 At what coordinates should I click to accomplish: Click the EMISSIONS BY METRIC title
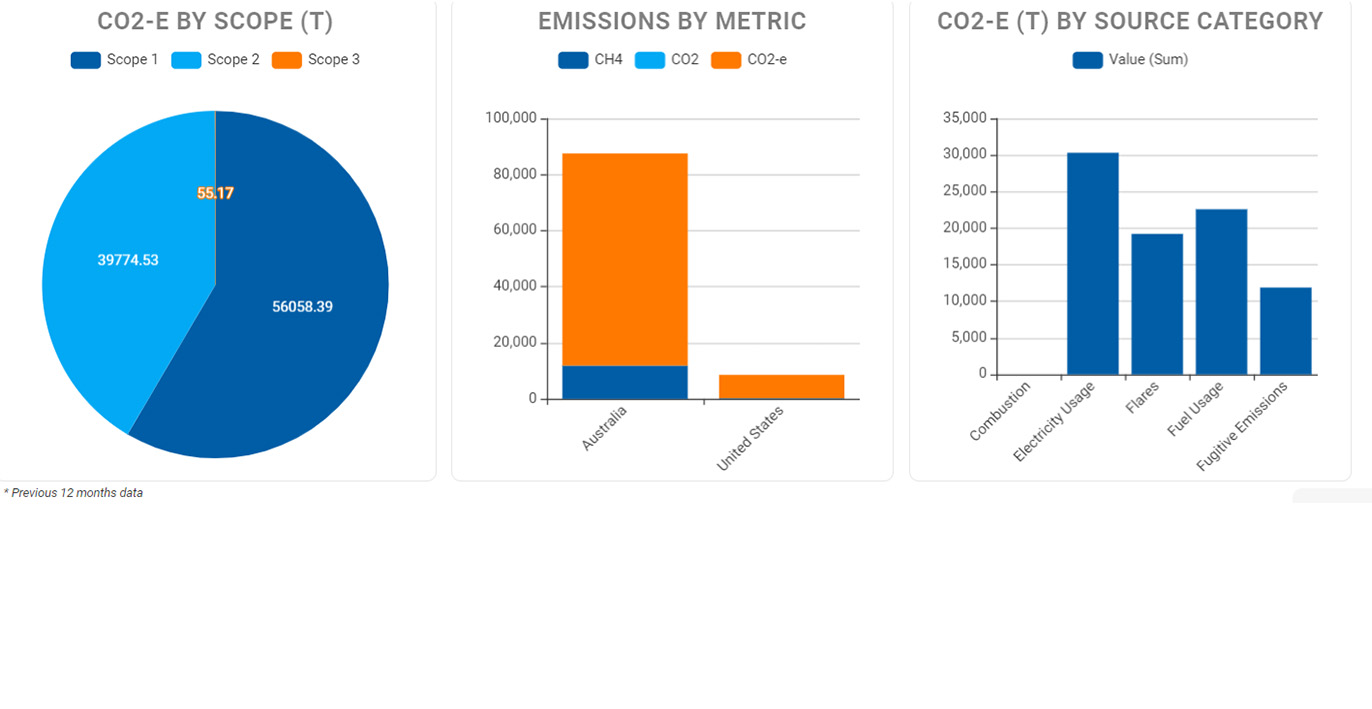(672, 21)
